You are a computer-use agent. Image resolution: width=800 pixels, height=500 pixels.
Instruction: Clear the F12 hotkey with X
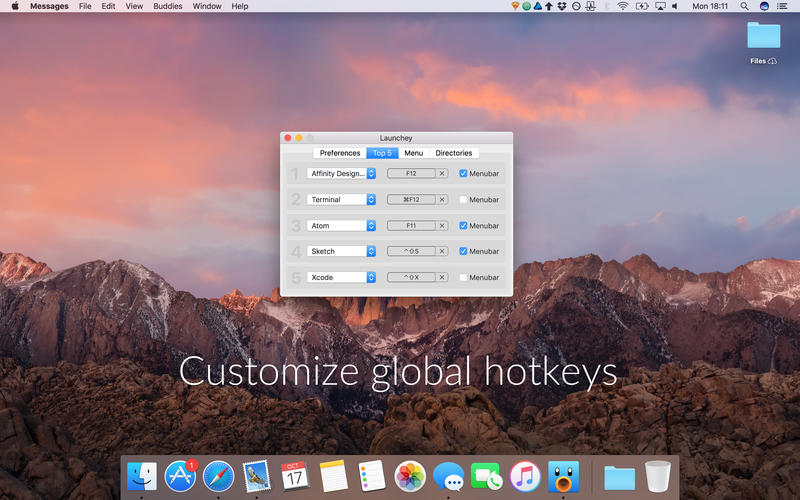[x=442, y=173]
